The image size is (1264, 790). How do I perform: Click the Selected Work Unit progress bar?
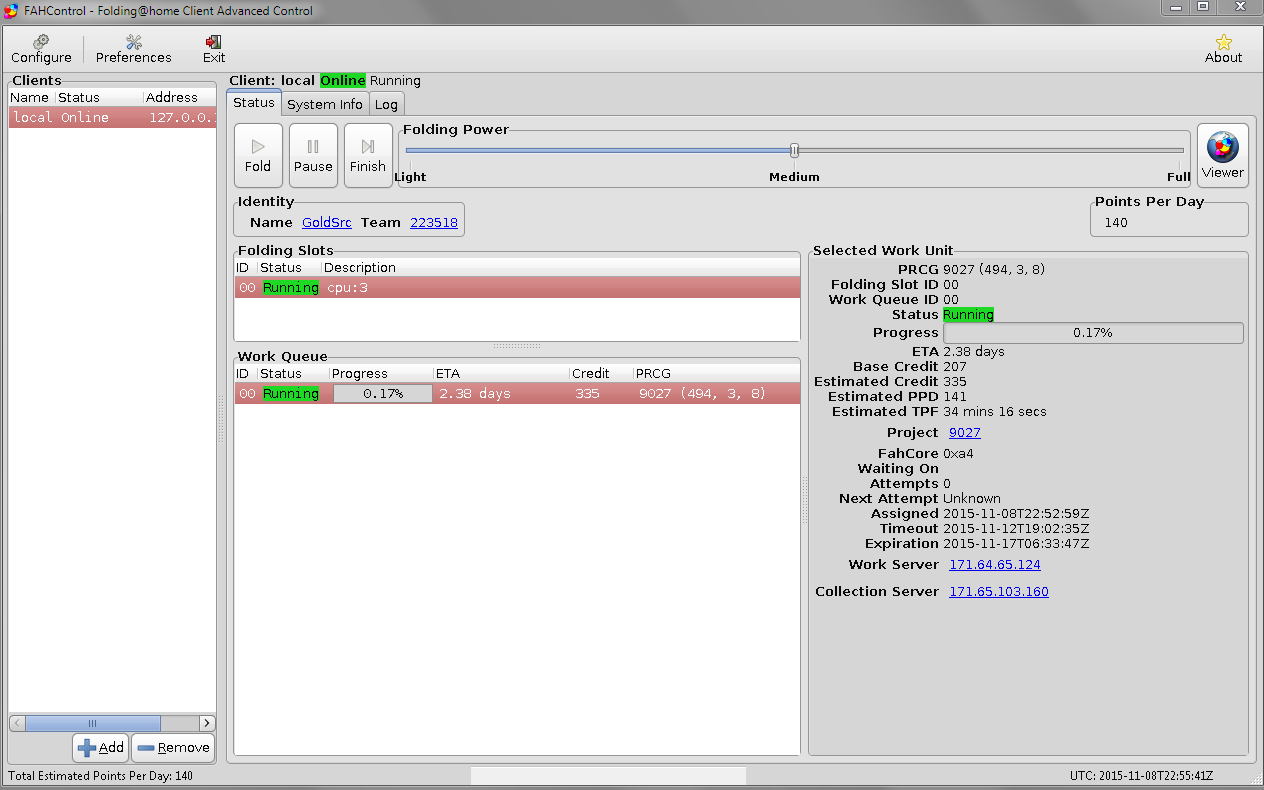(1093, 333)
